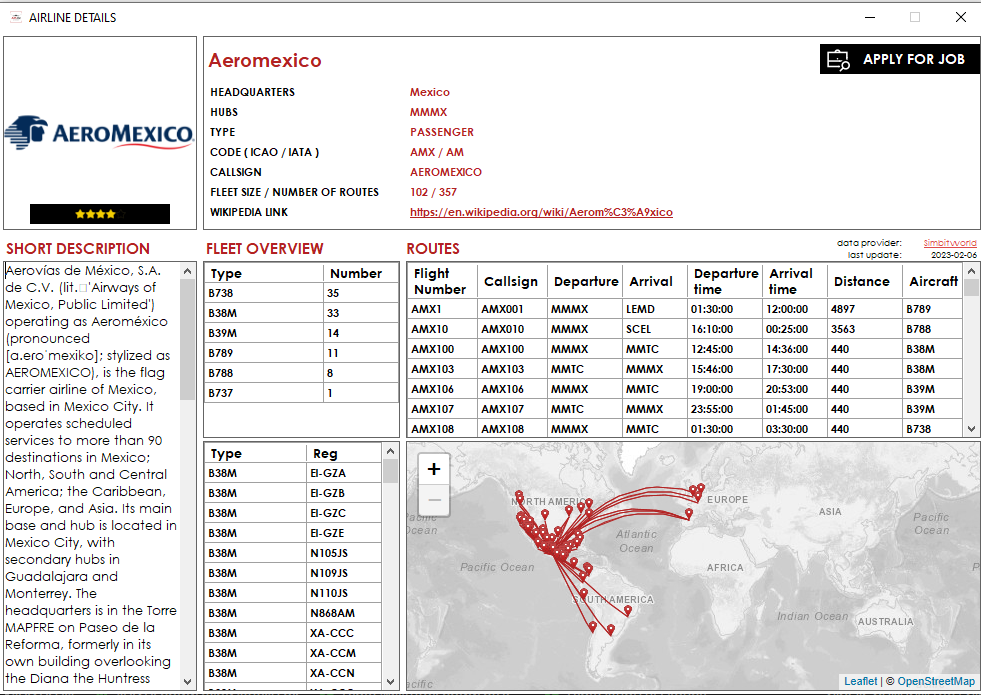Click the briefcase icon on Apply For Job

tap(838, 59)
